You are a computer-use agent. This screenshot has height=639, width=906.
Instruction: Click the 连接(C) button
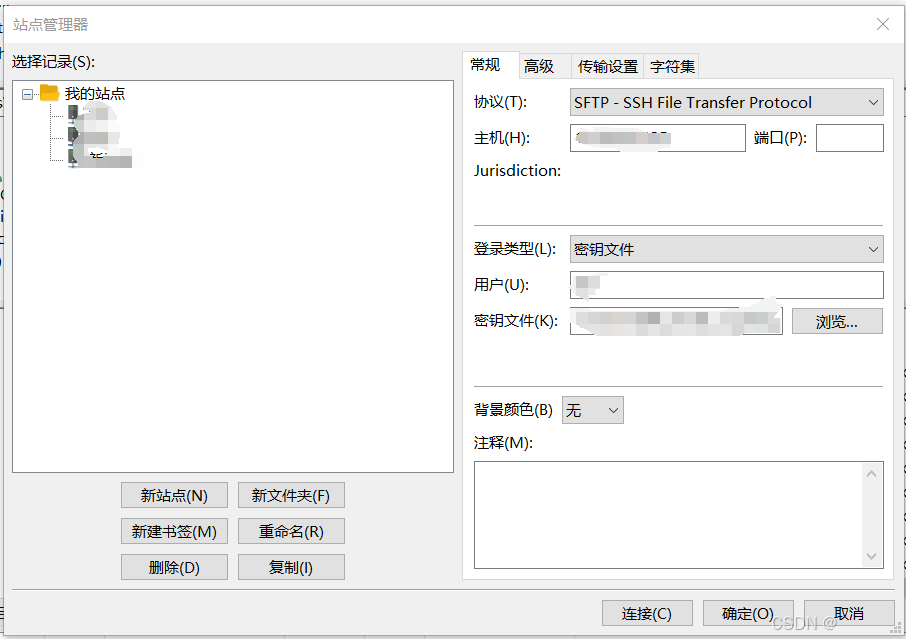coord(647,613)
